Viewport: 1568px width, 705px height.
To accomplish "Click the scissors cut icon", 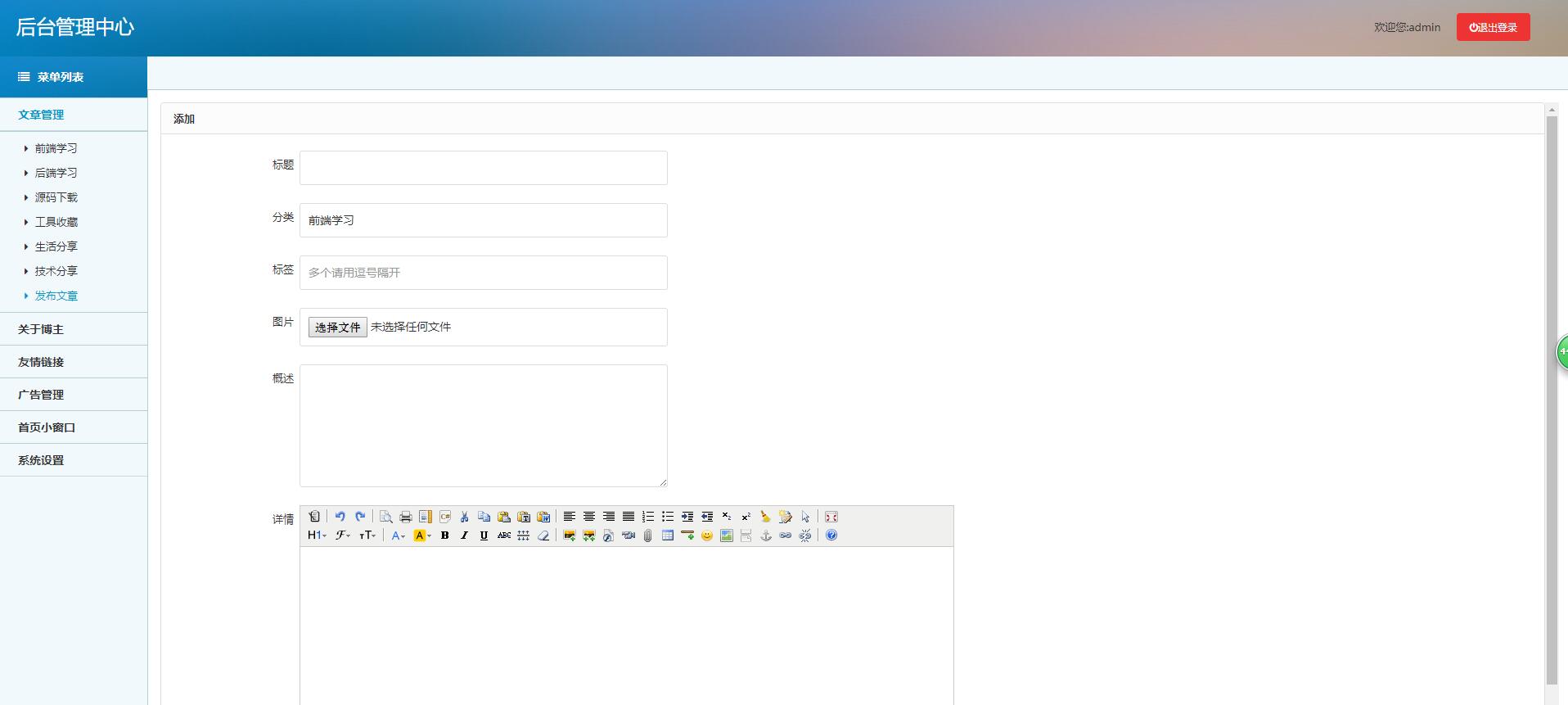I will pos(464,517).
